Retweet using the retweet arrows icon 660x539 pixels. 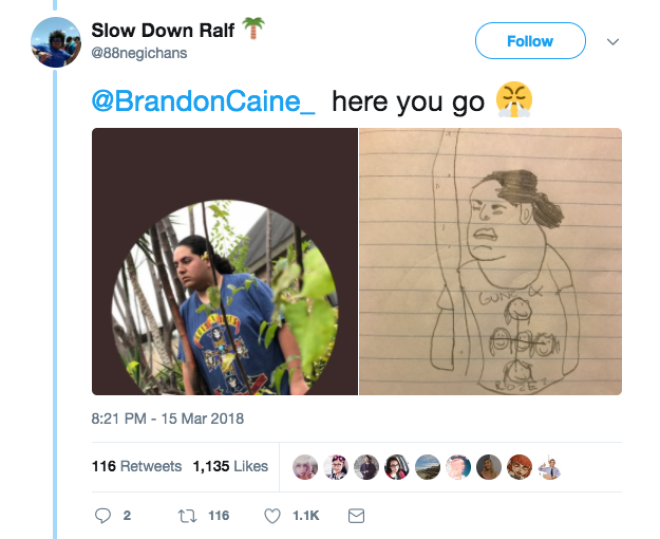tap(187, 516)
